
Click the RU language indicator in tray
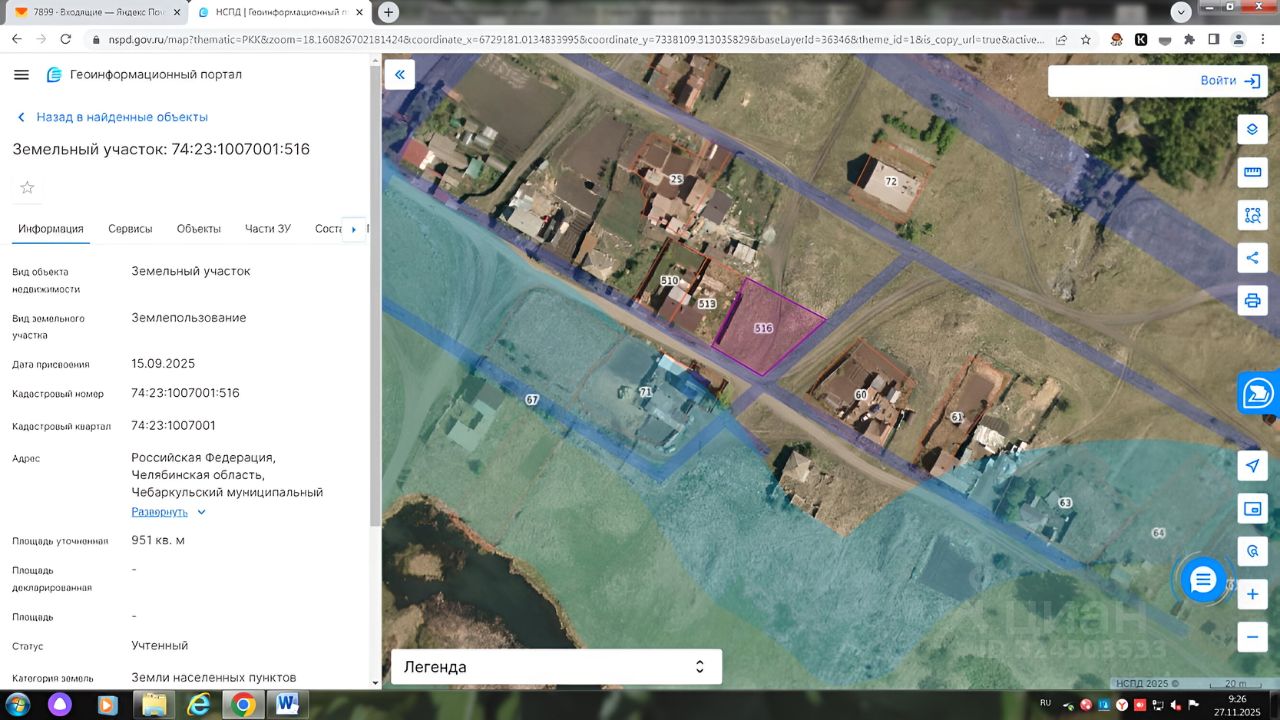(x=1046, y=703)
